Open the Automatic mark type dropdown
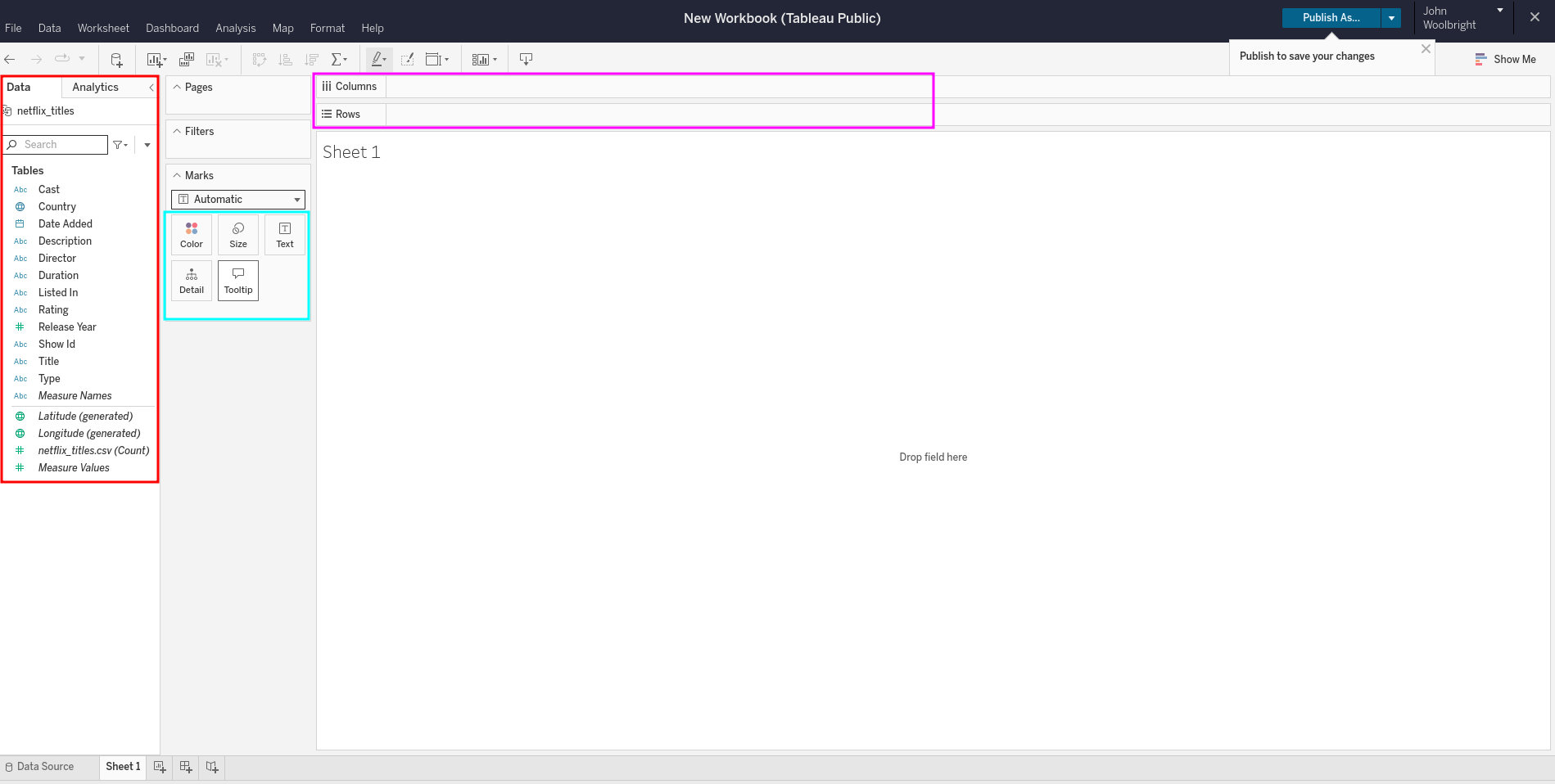Screen dimensions: 1555x784 [238, 200]
